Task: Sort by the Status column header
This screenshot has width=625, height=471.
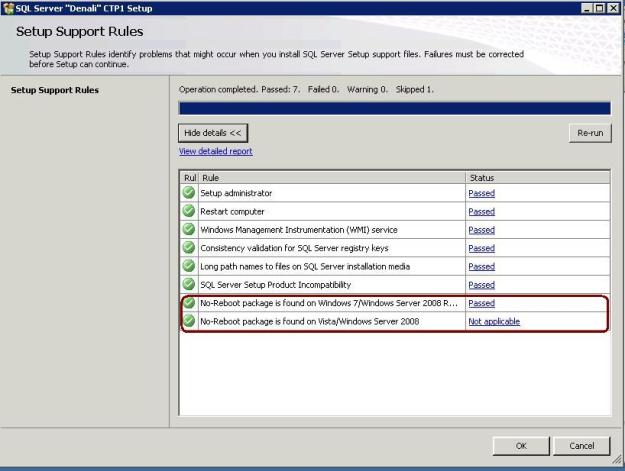Action: click(536, 177)
